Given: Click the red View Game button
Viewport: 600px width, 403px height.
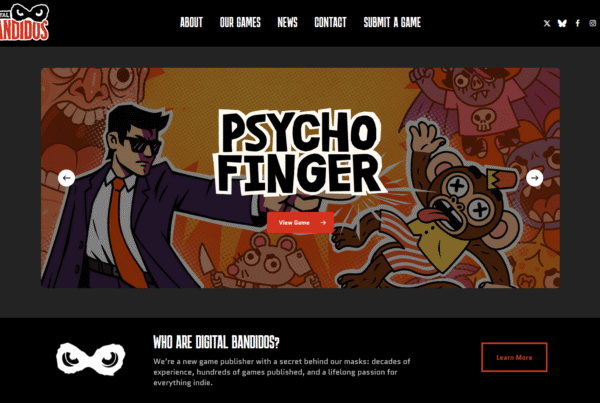Looking at the screenshot, I should pyautogui.click(x=300, y=222).
